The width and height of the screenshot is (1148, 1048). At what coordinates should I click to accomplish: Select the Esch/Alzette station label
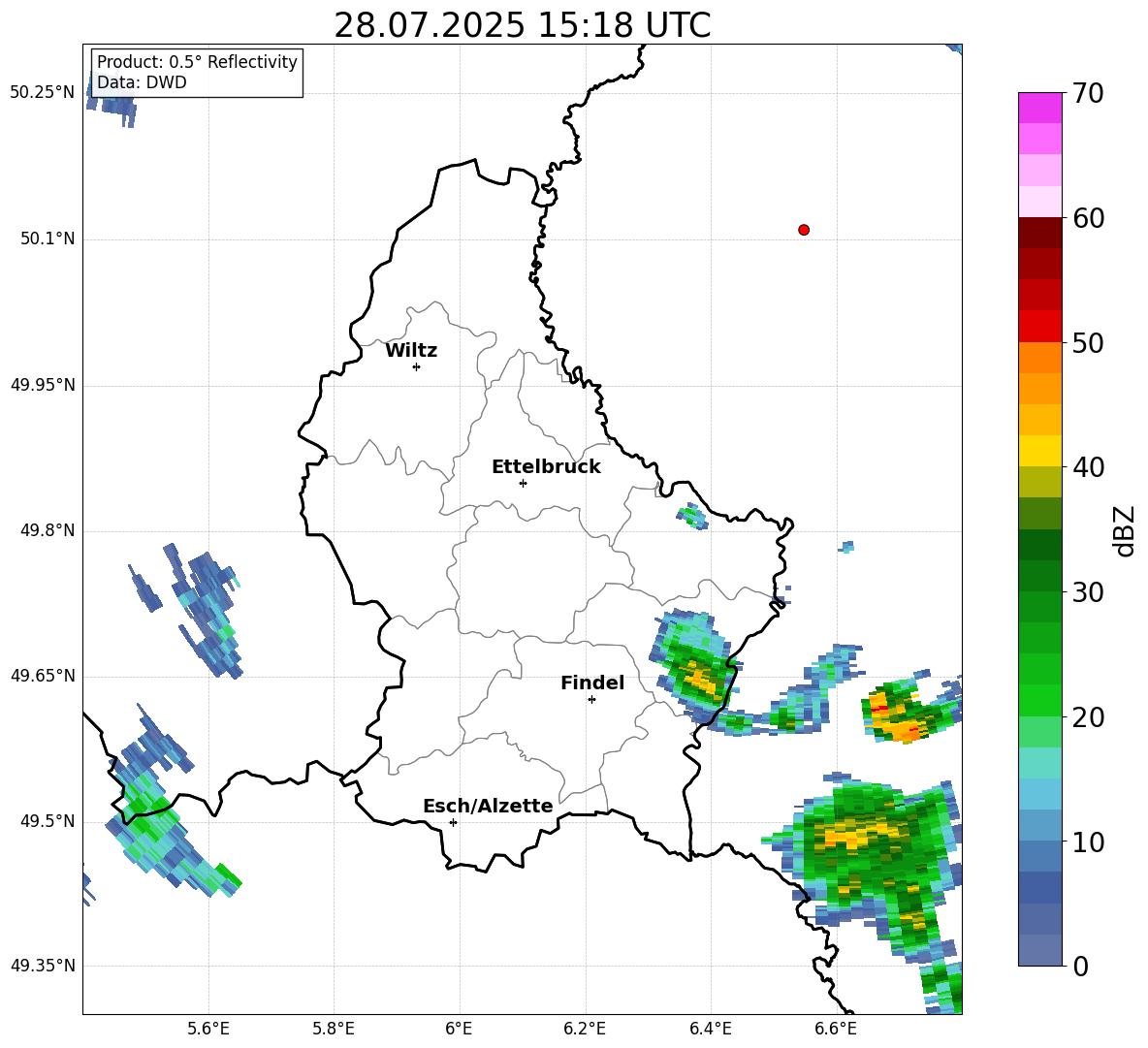click(489, 806)
